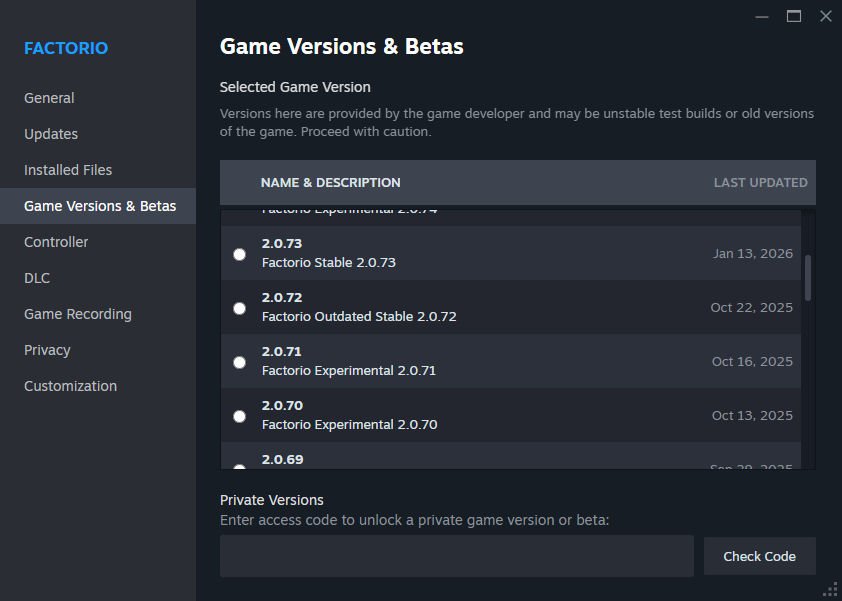Click the FACTORIO title in the sidebar
This screenshot has width=842, height=601.
65,47
